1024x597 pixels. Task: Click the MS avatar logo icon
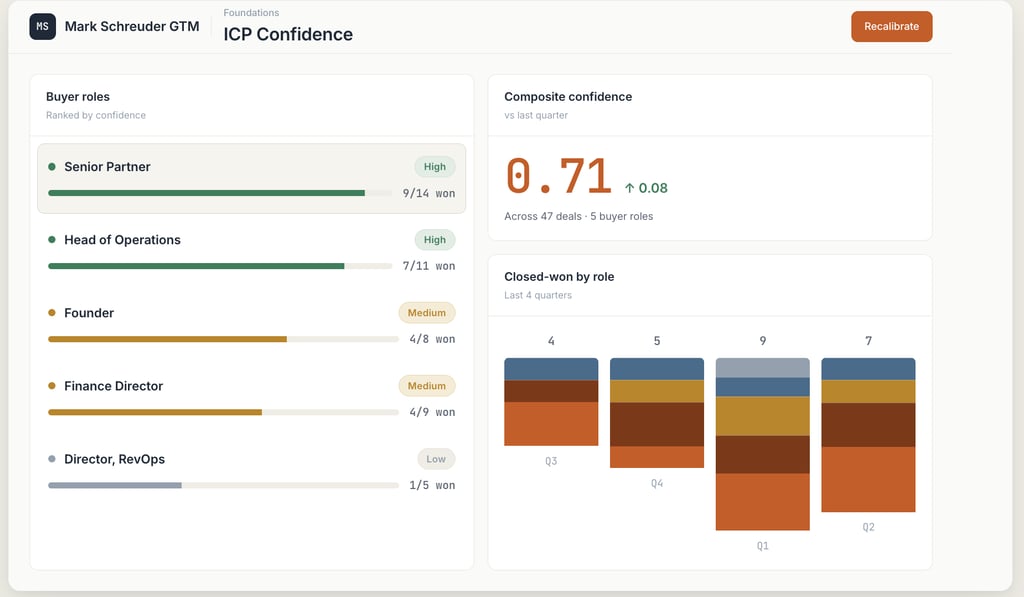(43, 27)
